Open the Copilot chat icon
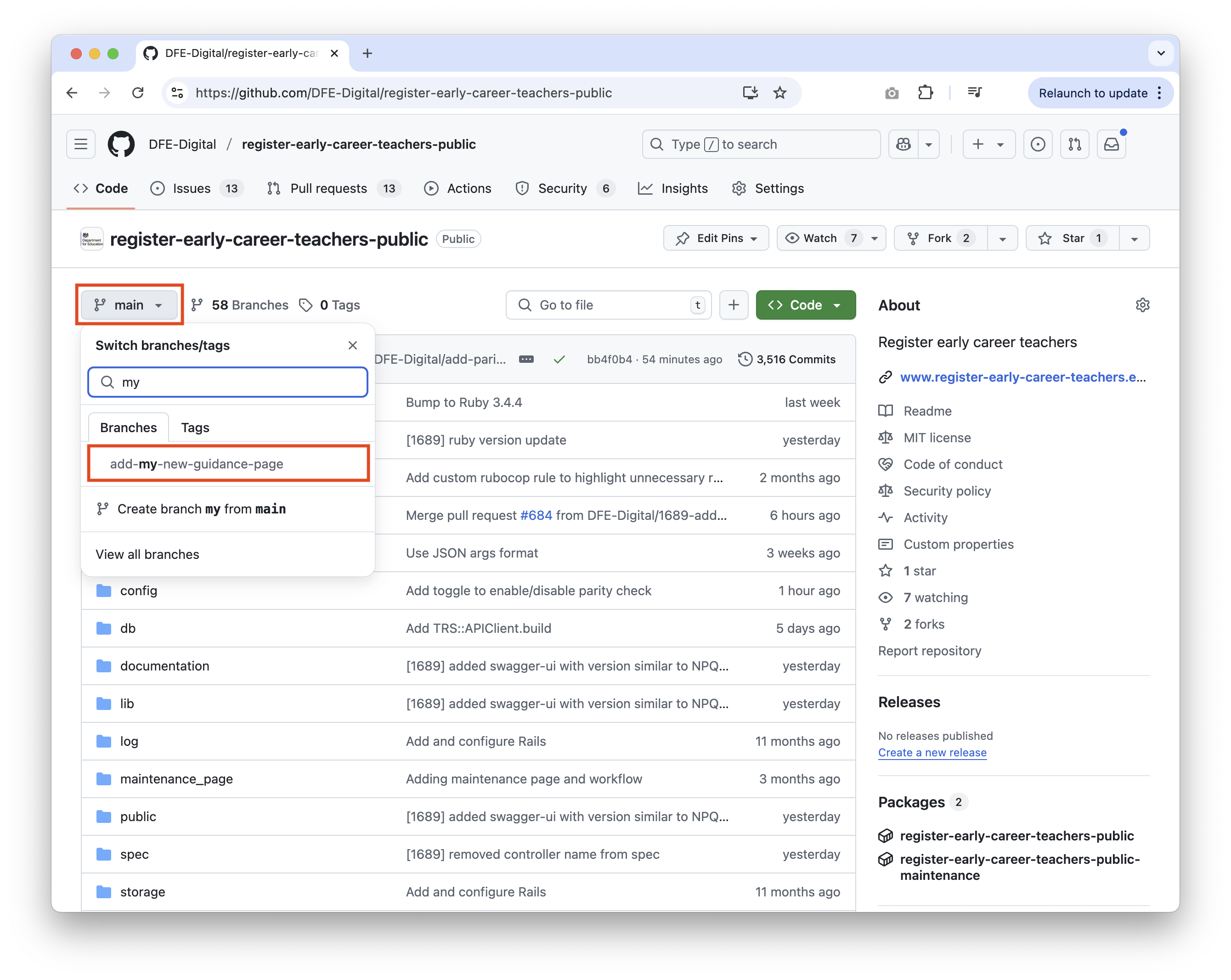The height and width of the screenshot is (980, 1231). click(903, 144)
